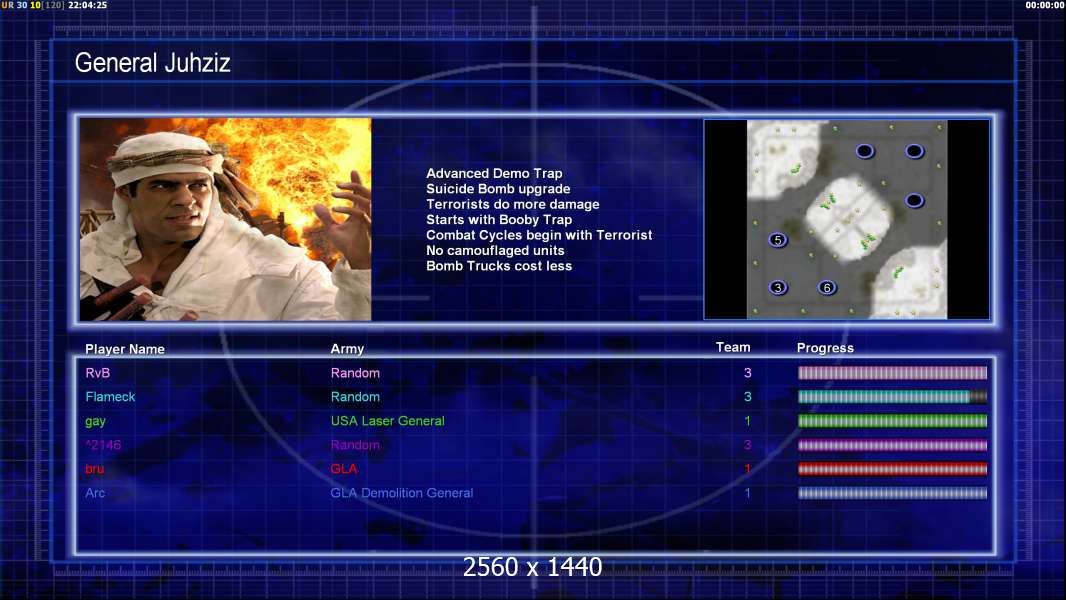
Task: Click Flameck's cyan loading progress bar
Action: coord(892,397)
